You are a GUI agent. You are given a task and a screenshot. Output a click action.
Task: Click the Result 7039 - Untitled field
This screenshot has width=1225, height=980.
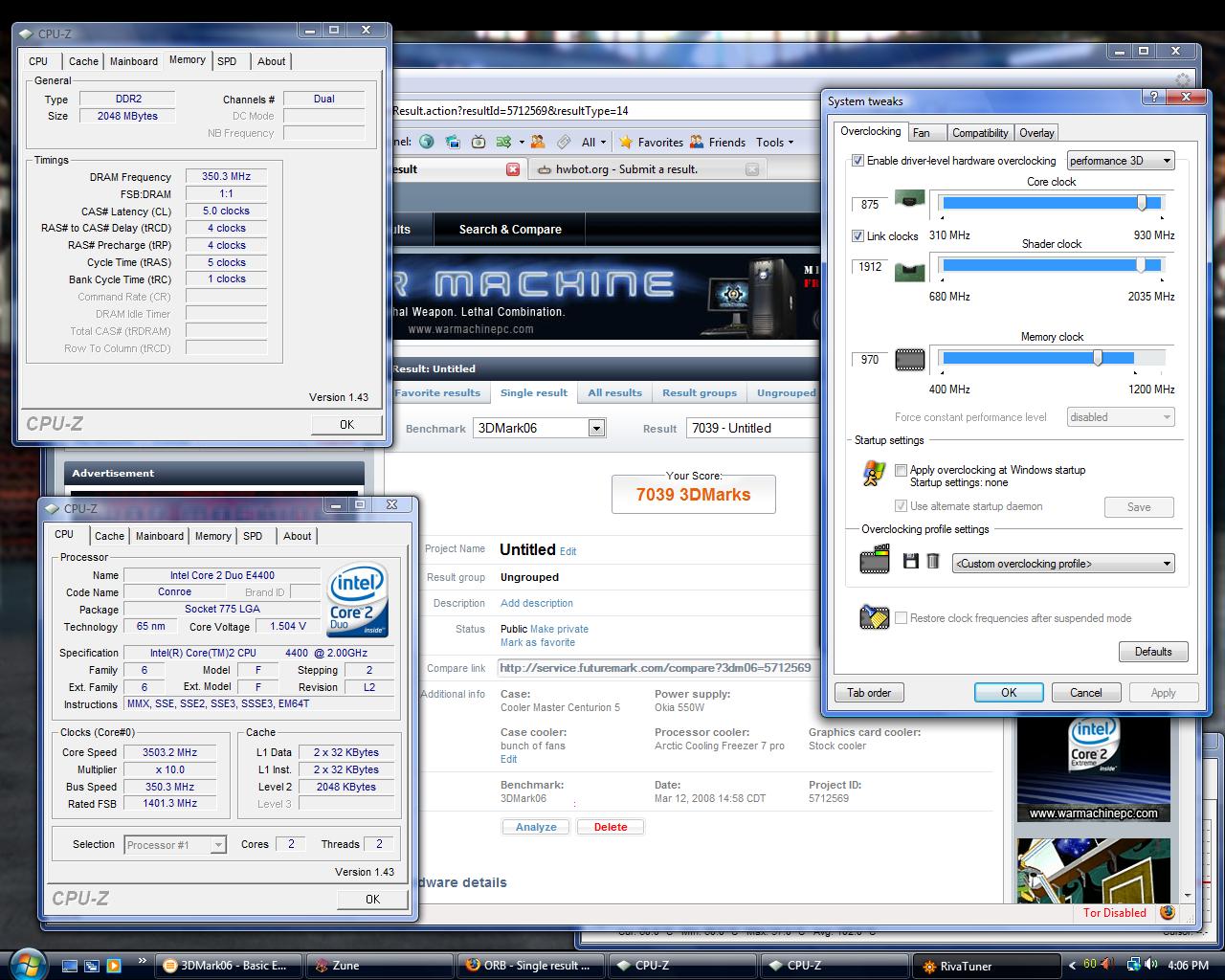pyautogui.click(x=752, y=428)
